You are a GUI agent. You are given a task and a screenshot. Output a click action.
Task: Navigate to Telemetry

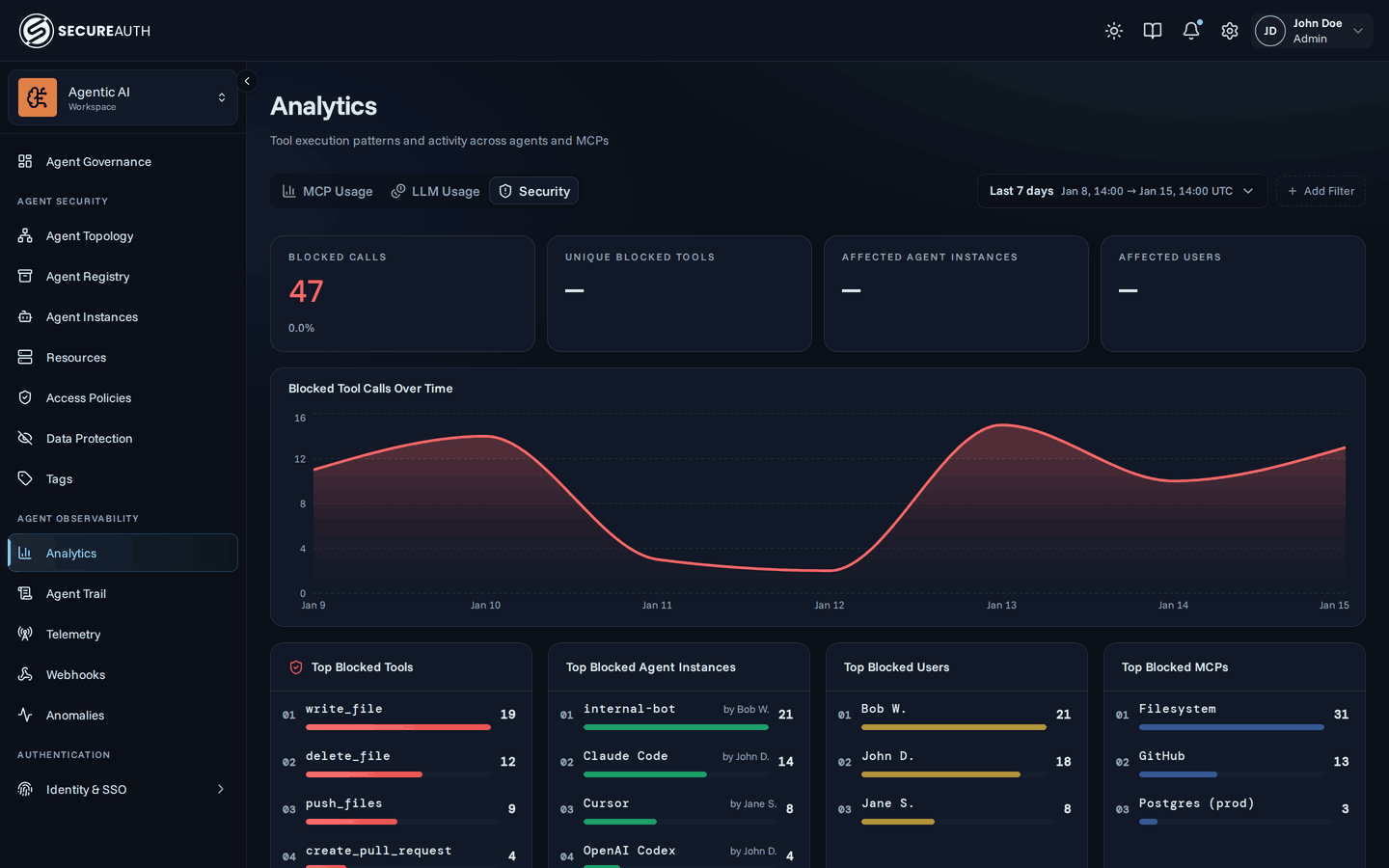click(123, 634)
